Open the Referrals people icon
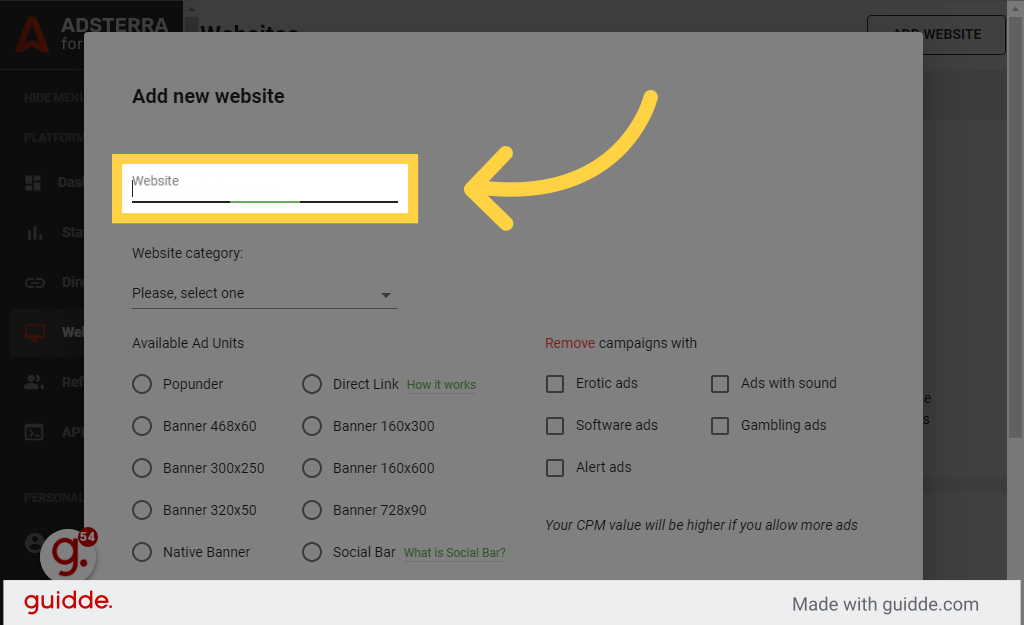Viewport: 1024px width, 625px height. coord(35,382)
